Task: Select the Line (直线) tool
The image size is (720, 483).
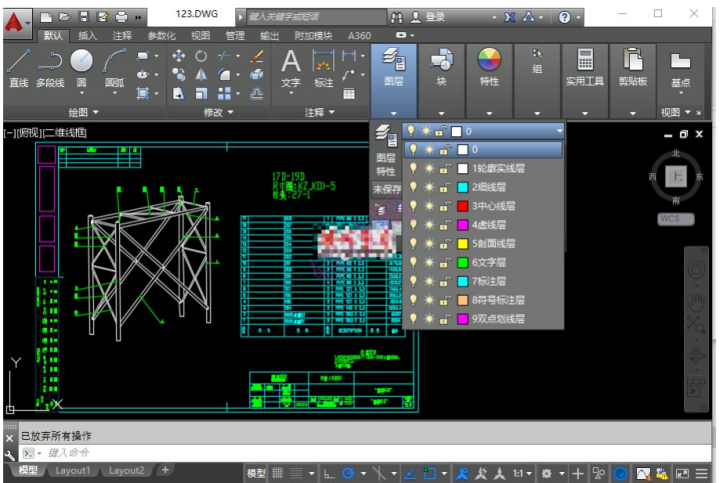Action: (x=18, y=68)
